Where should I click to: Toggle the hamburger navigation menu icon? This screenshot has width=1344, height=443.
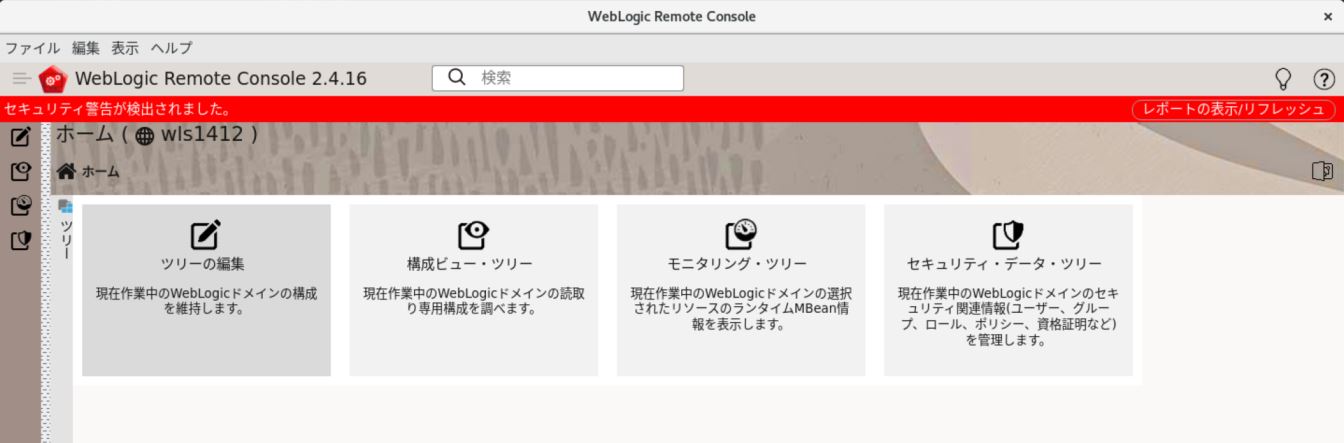[x=21, y=78]
